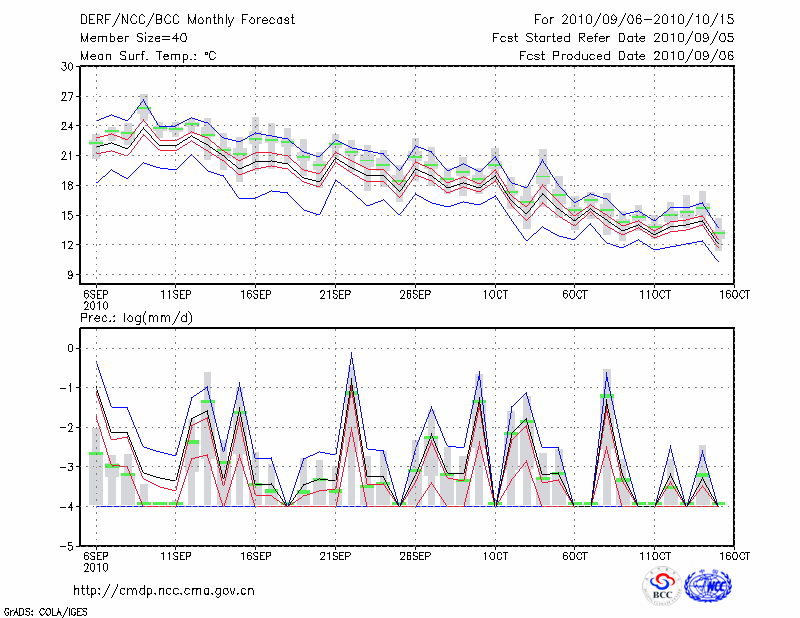Select the Prec.: log(mm/d) label
The image size is (800, 618).
tap(134, 318)
